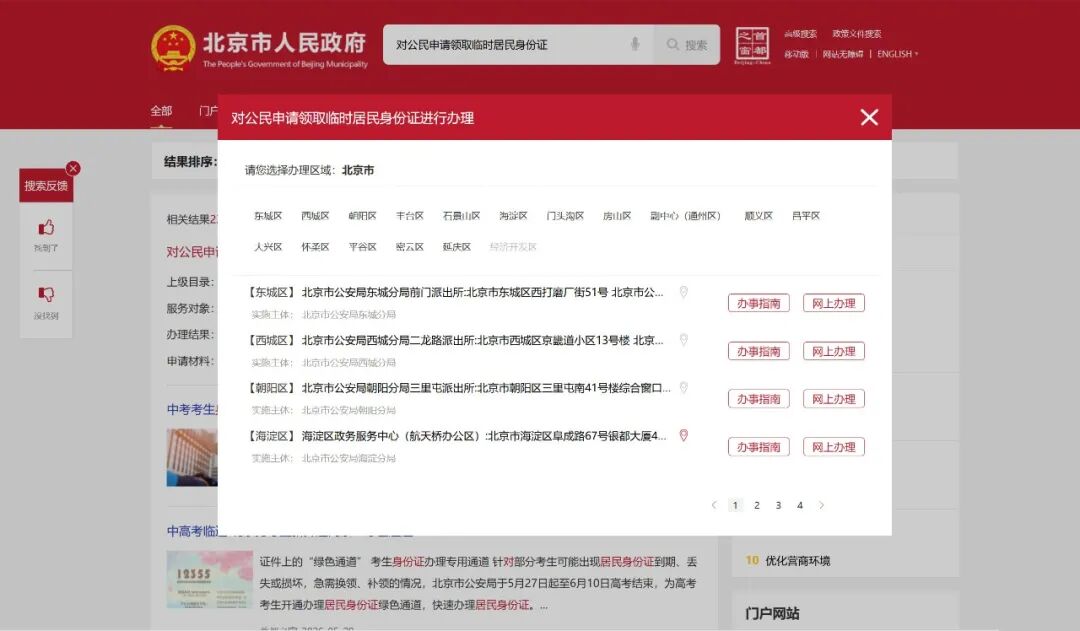Select 丰台区 district filter
The image size is (1080, 631).
point(410,216)
